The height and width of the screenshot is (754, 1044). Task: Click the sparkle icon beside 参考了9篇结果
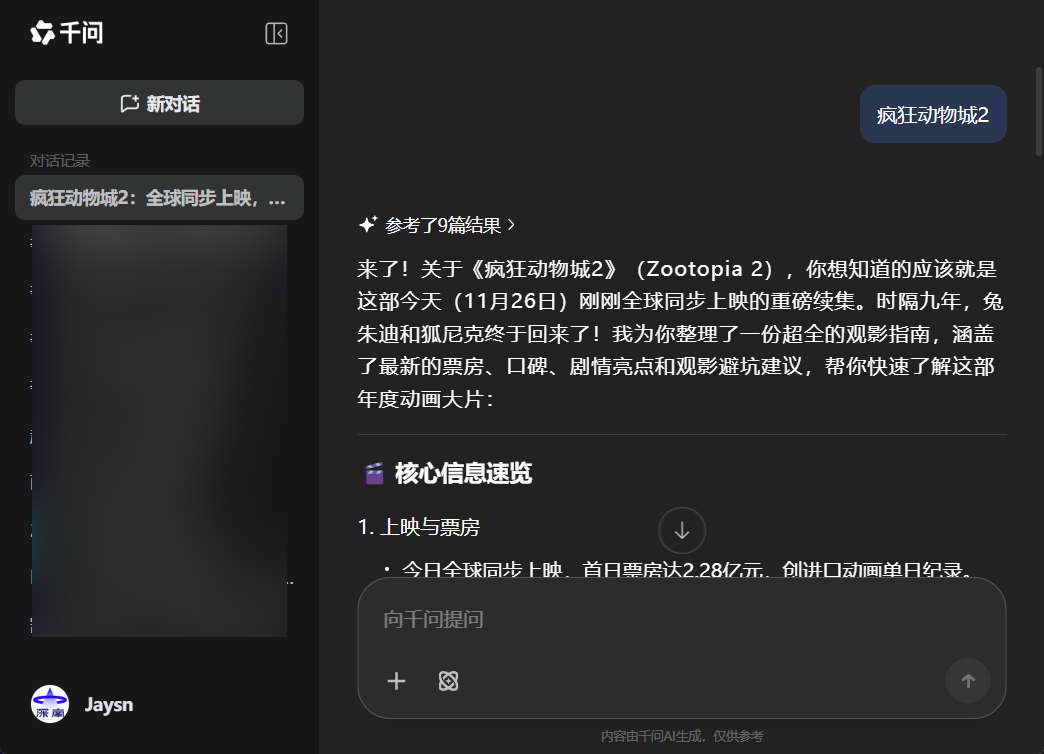(369, 225)
